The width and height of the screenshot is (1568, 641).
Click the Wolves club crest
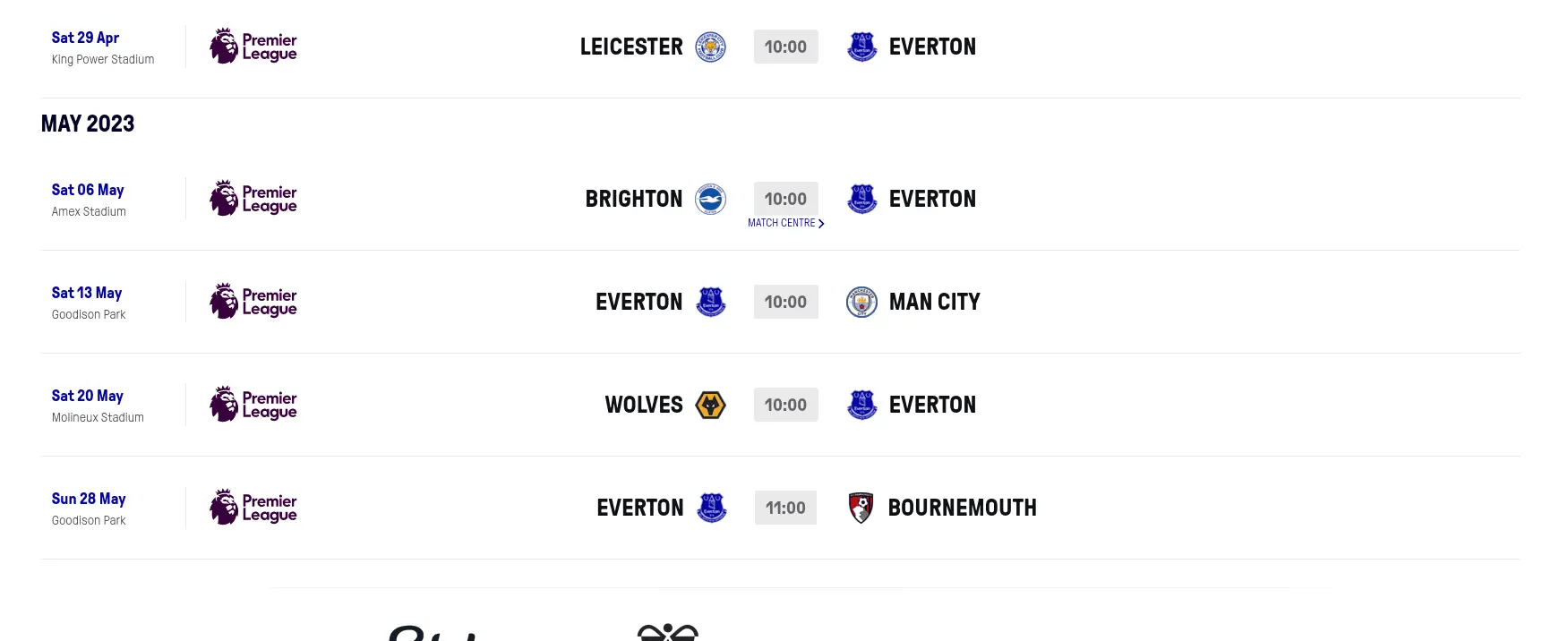(x=711, y=406)
